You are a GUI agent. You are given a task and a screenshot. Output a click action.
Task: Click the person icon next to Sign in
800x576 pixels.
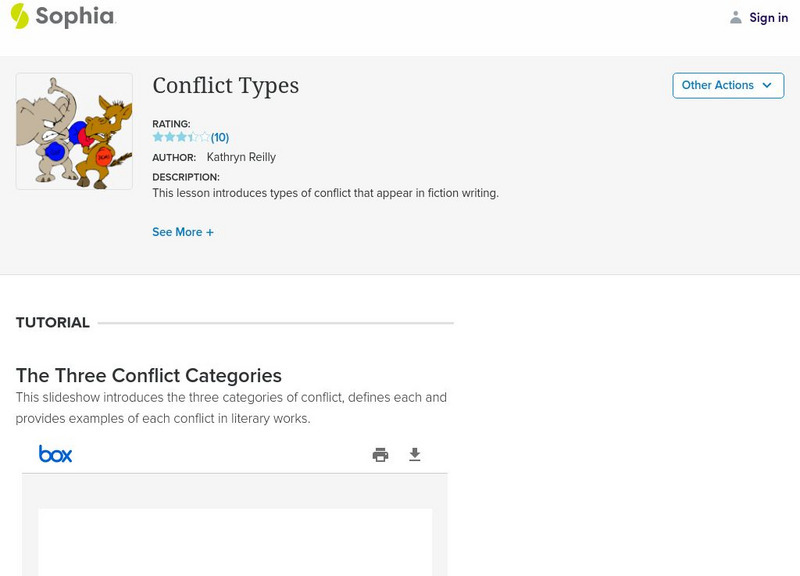click(x=734, y=17)
